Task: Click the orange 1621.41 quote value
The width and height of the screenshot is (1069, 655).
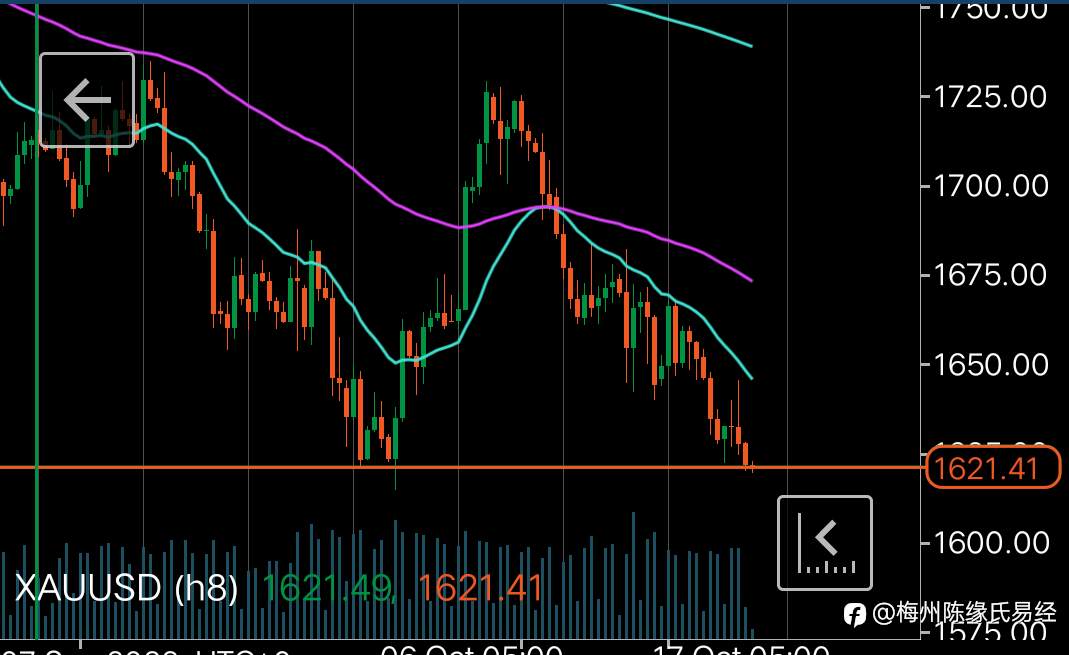Action: [480, 588]
